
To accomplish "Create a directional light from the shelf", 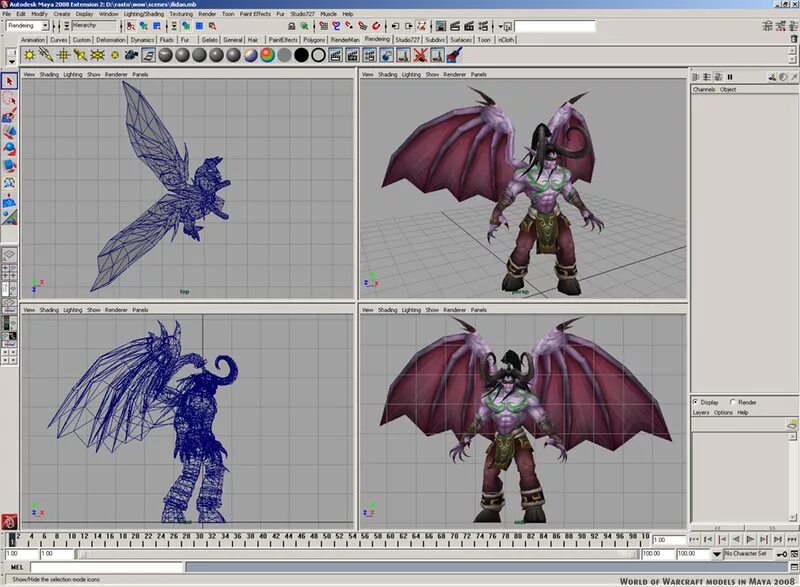I will click(x=46, y=55).
